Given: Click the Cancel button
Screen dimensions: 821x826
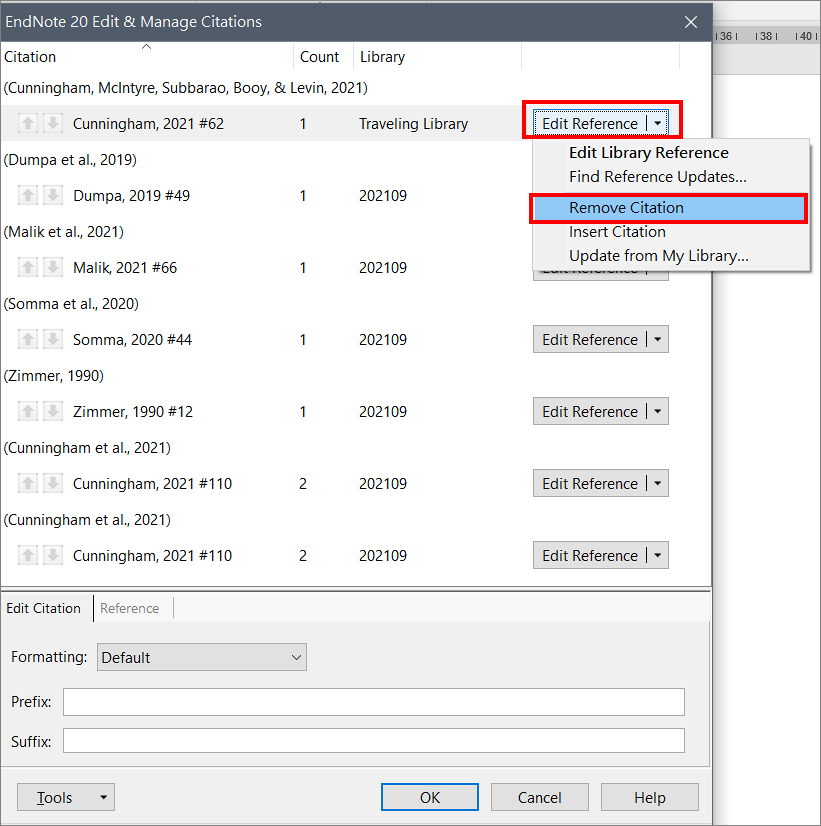Looking at the screenshot, I should [x=540, y=797].
